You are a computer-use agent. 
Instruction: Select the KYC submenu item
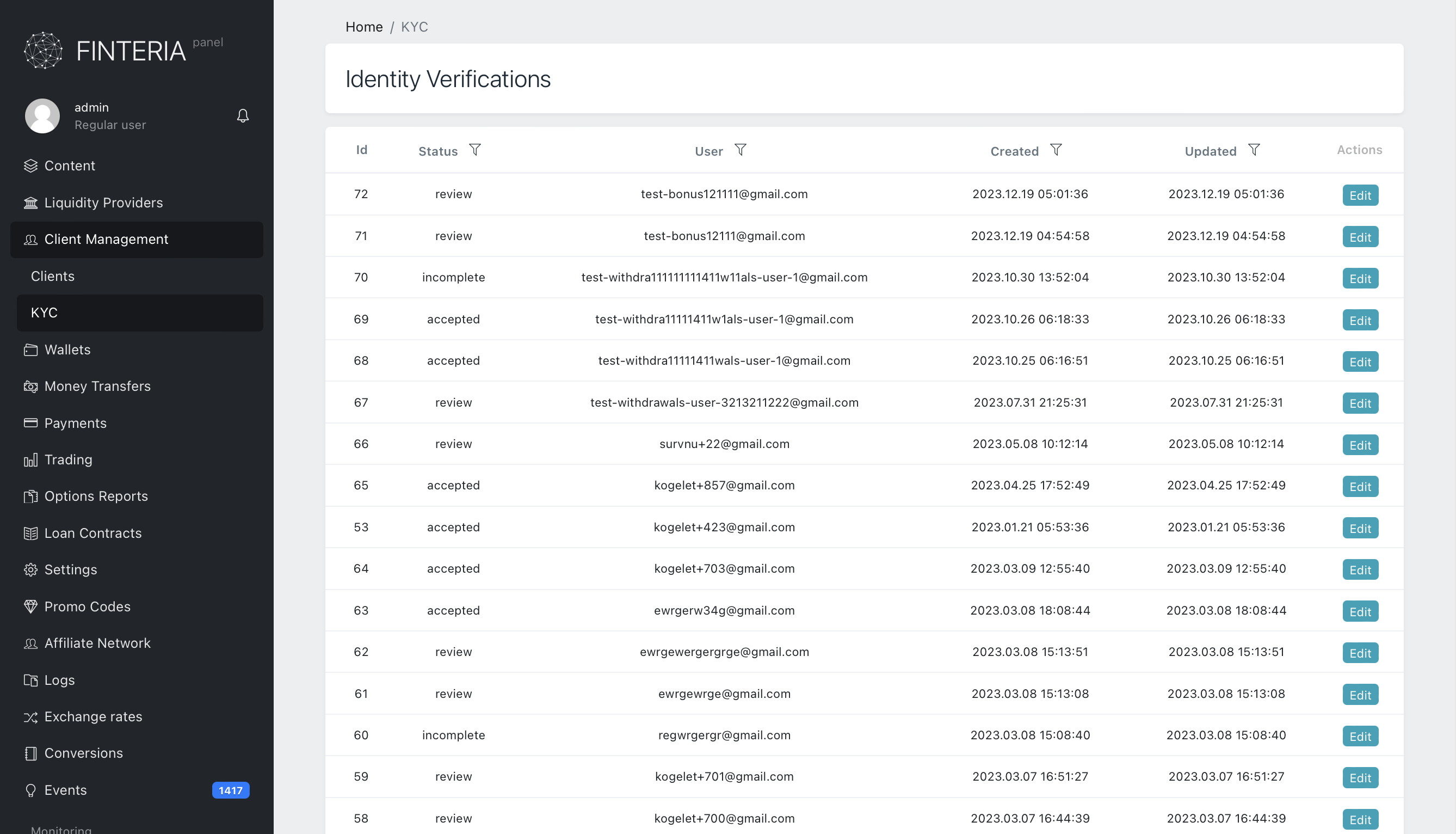(x=44, y=312)
